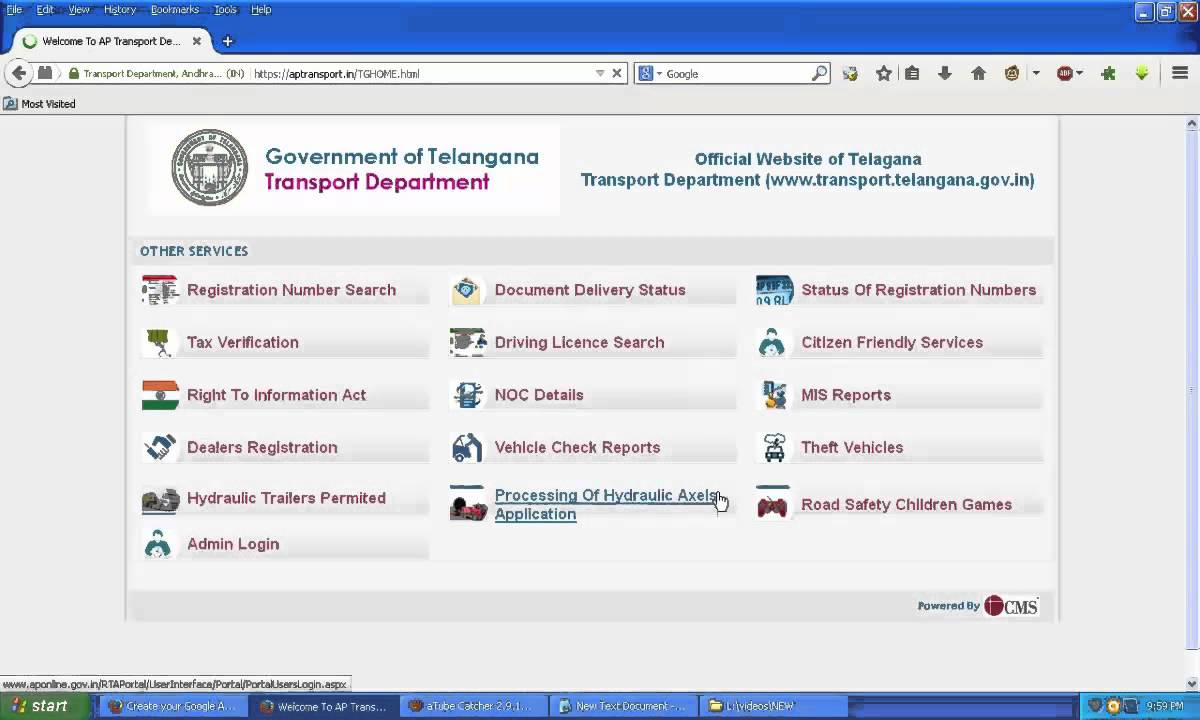Open the Edit menu
This screenshot has height=720, width=1200.
point(45,9)
